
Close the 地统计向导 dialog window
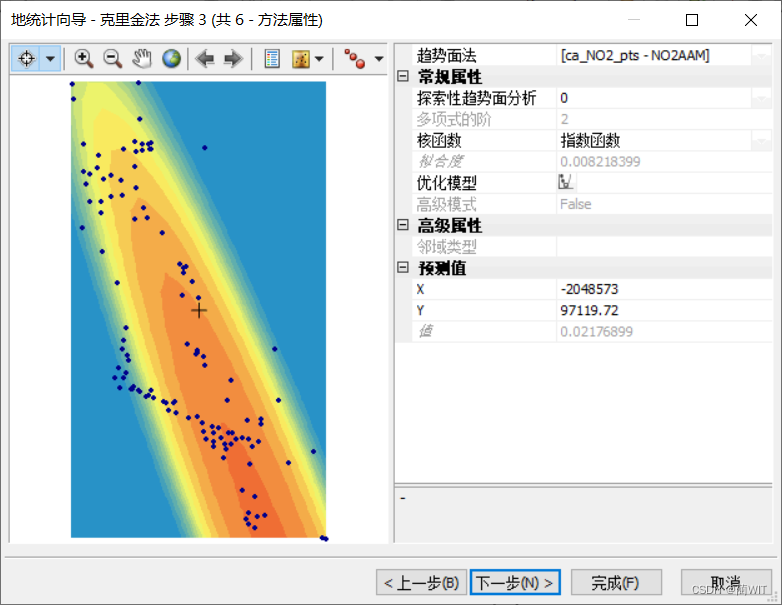point(751,20)
